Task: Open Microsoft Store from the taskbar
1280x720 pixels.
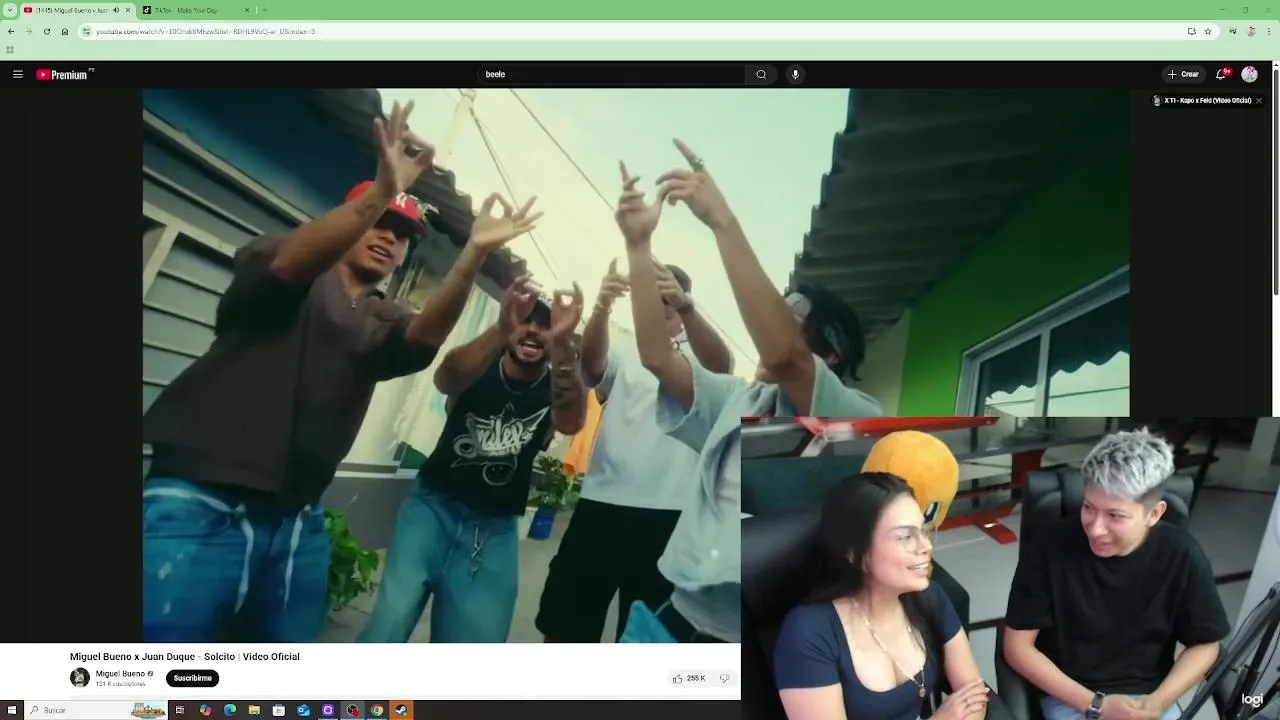Action: coord(279,710)
